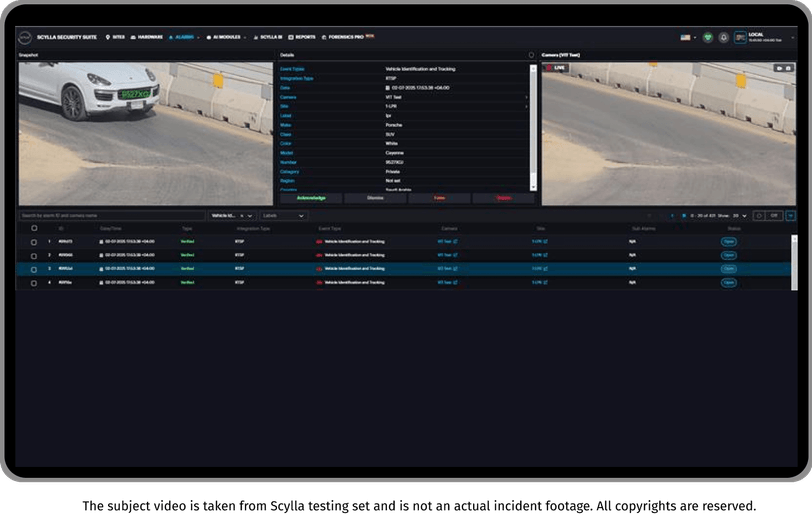The height and width of the screenshot is (519, 812).
Task: Click the video record icon on live camera
Action: (x=779, y=68)
